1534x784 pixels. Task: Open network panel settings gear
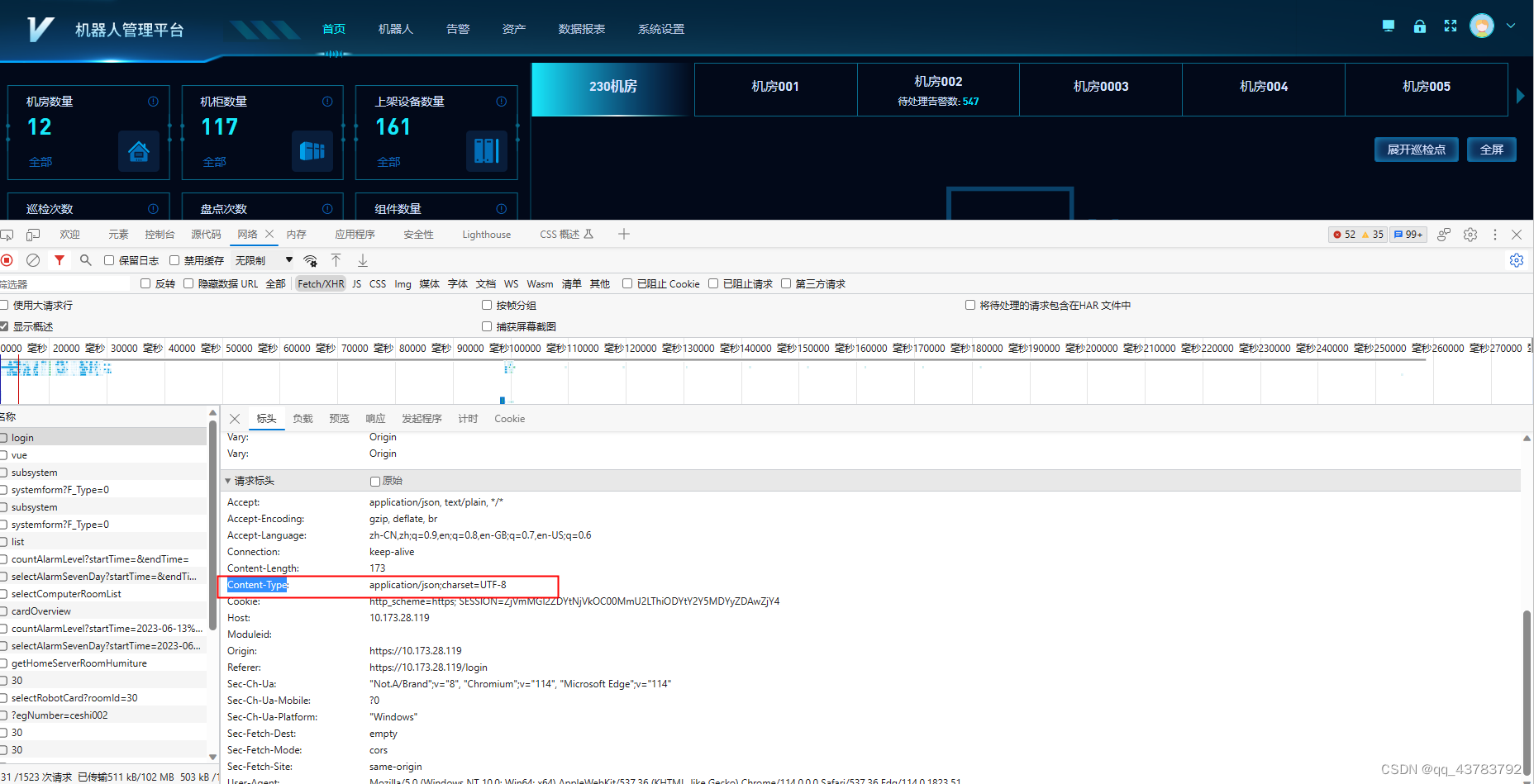click(x=1517, y=260)
